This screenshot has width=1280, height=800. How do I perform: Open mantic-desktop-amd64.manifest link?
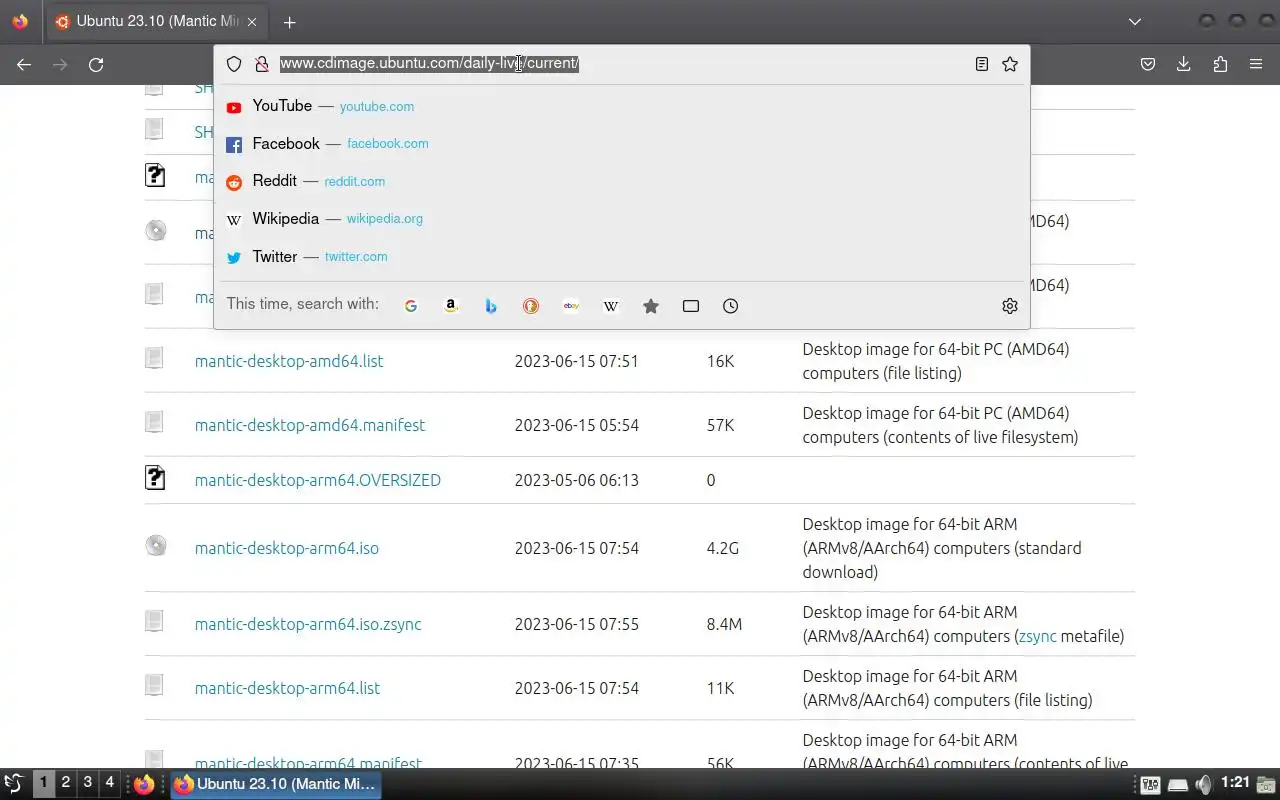click(x=310, y=425)
